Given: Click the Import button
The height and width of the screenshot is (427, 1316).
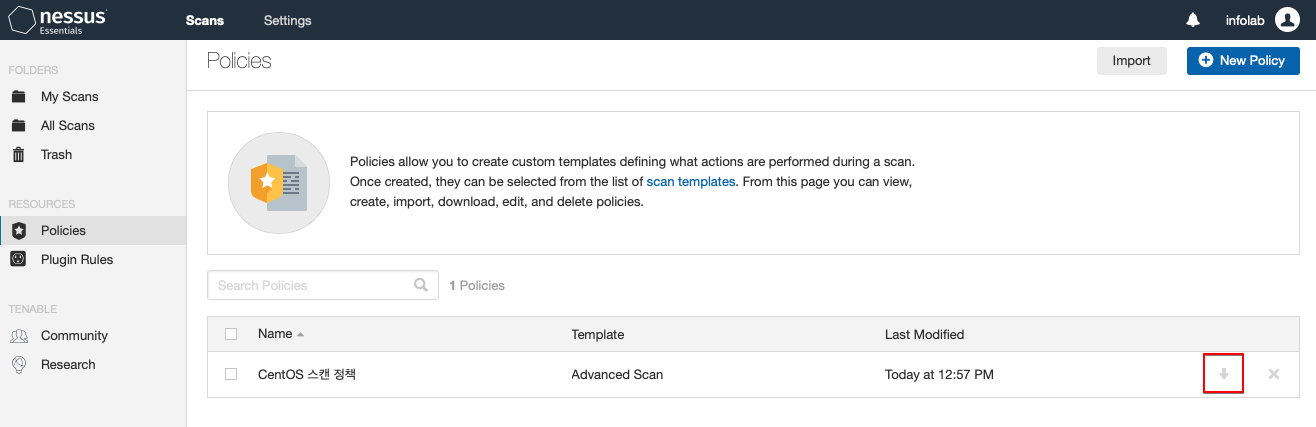Looking at the screenshot, I should pos(1131,61).
